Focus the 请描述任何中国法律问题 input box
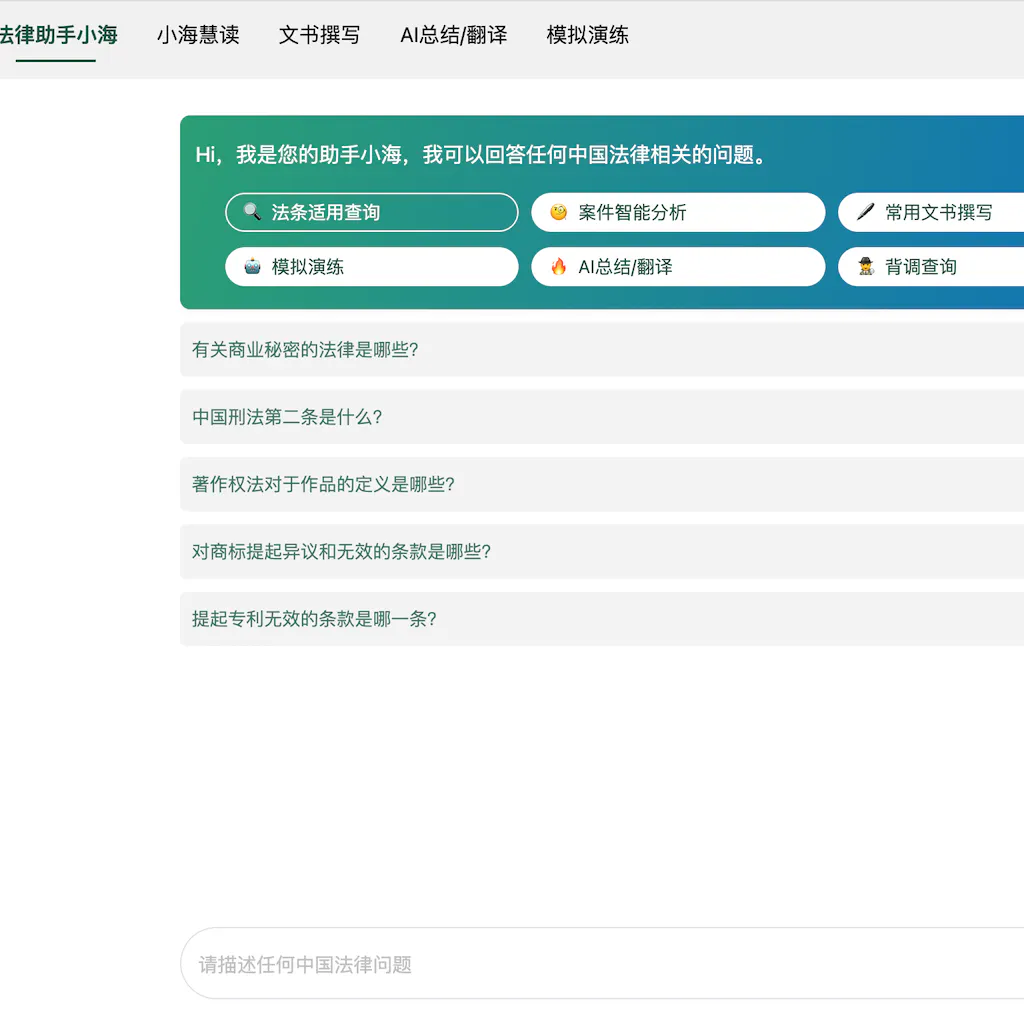 click(x=601, y=964)
